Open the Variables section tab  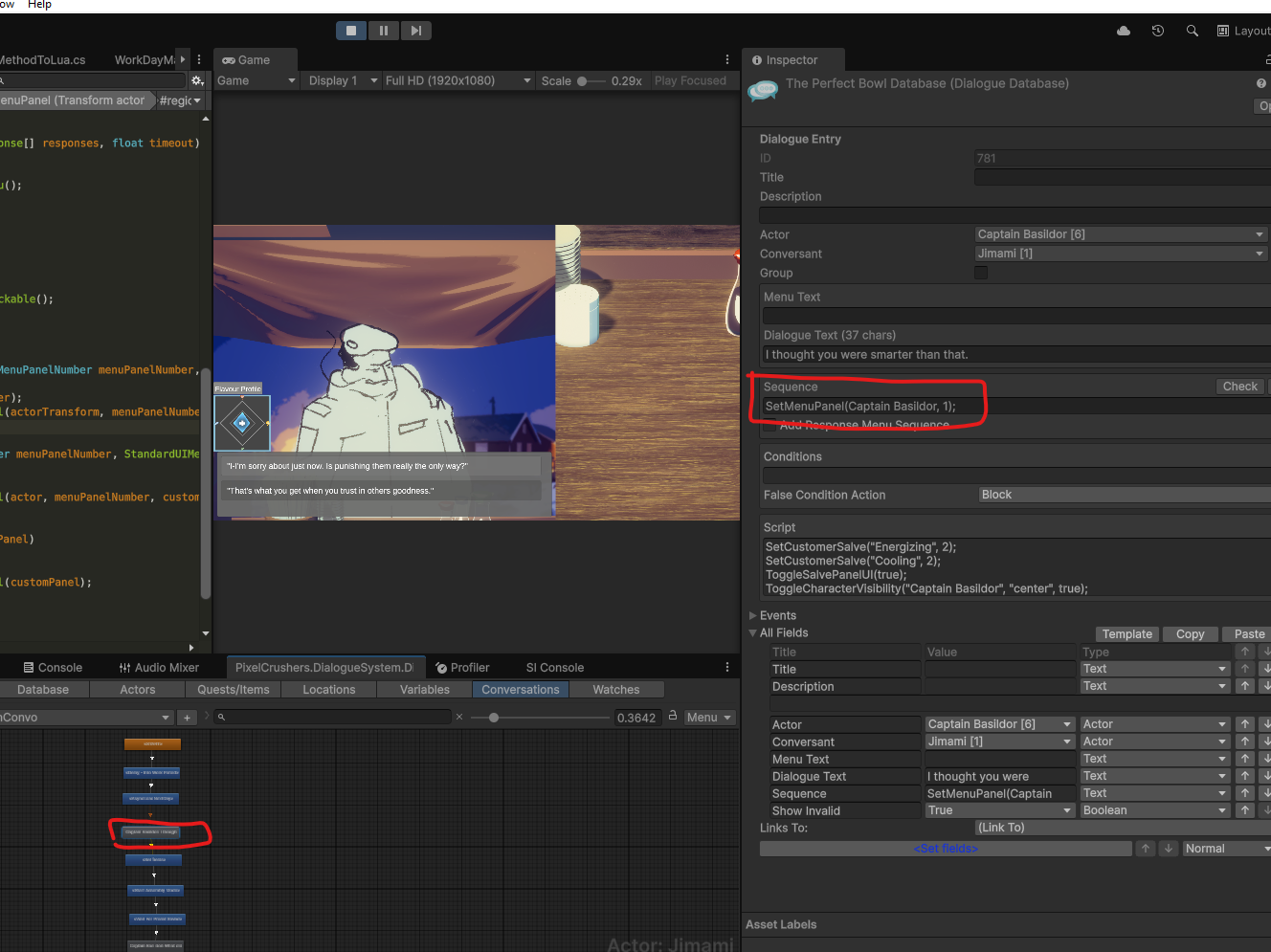point(425,689)
